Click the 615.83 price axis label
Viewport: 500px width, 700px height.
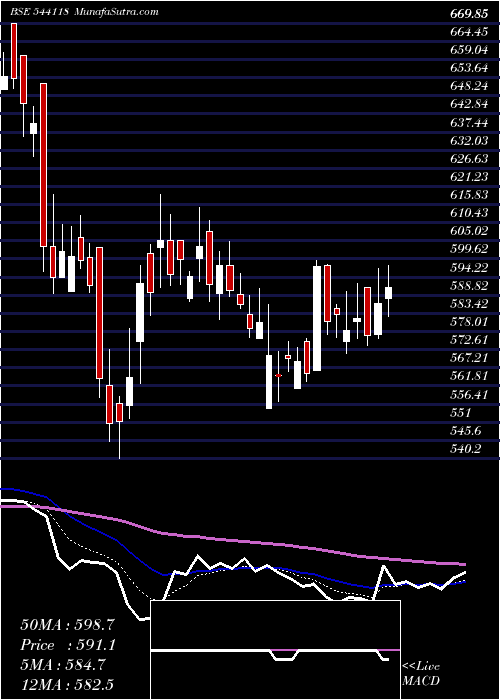coord(469,195)
